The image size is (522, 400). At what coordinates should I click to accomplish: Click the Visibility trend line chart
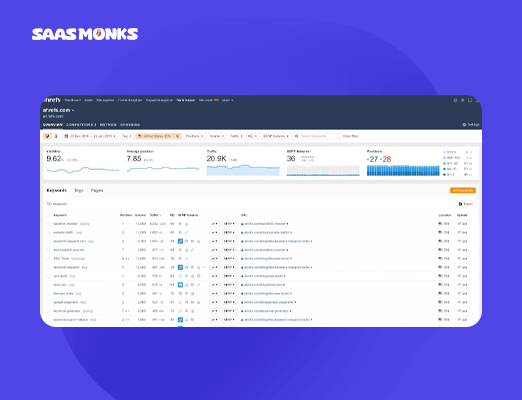tap(83, 170)
